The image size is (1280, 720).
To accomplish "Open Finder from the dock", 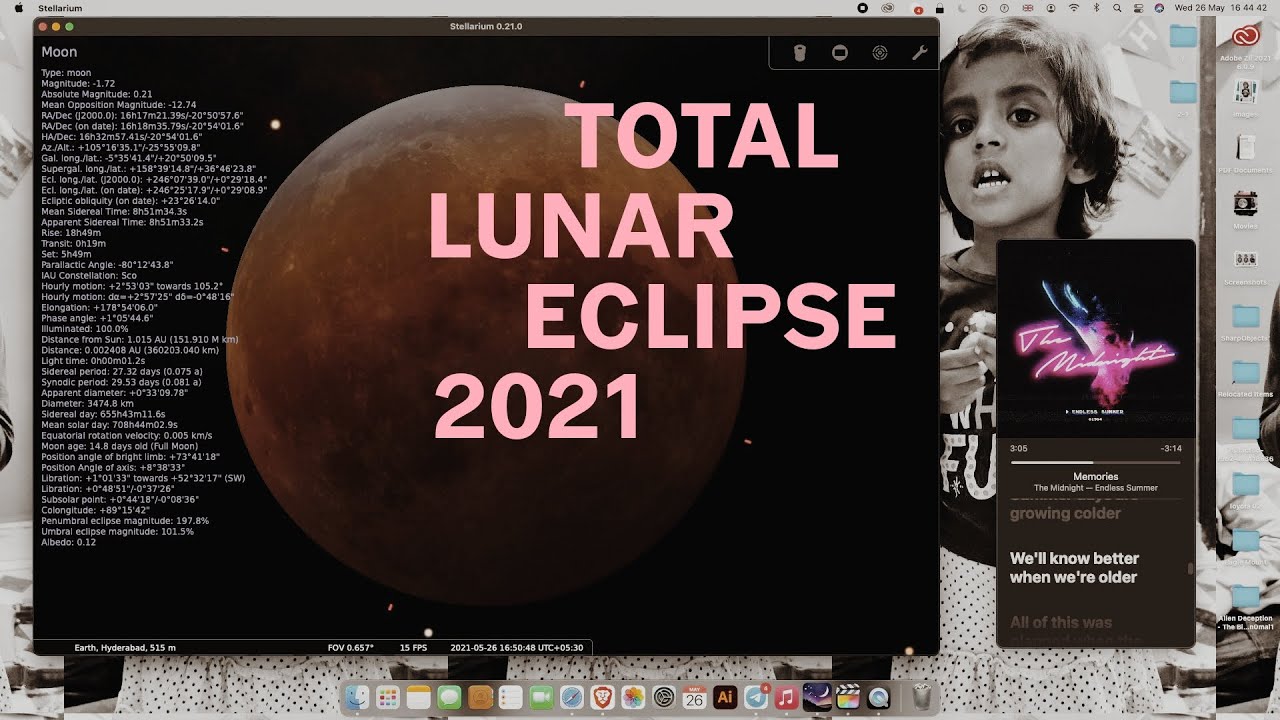I will click(357, 697).
